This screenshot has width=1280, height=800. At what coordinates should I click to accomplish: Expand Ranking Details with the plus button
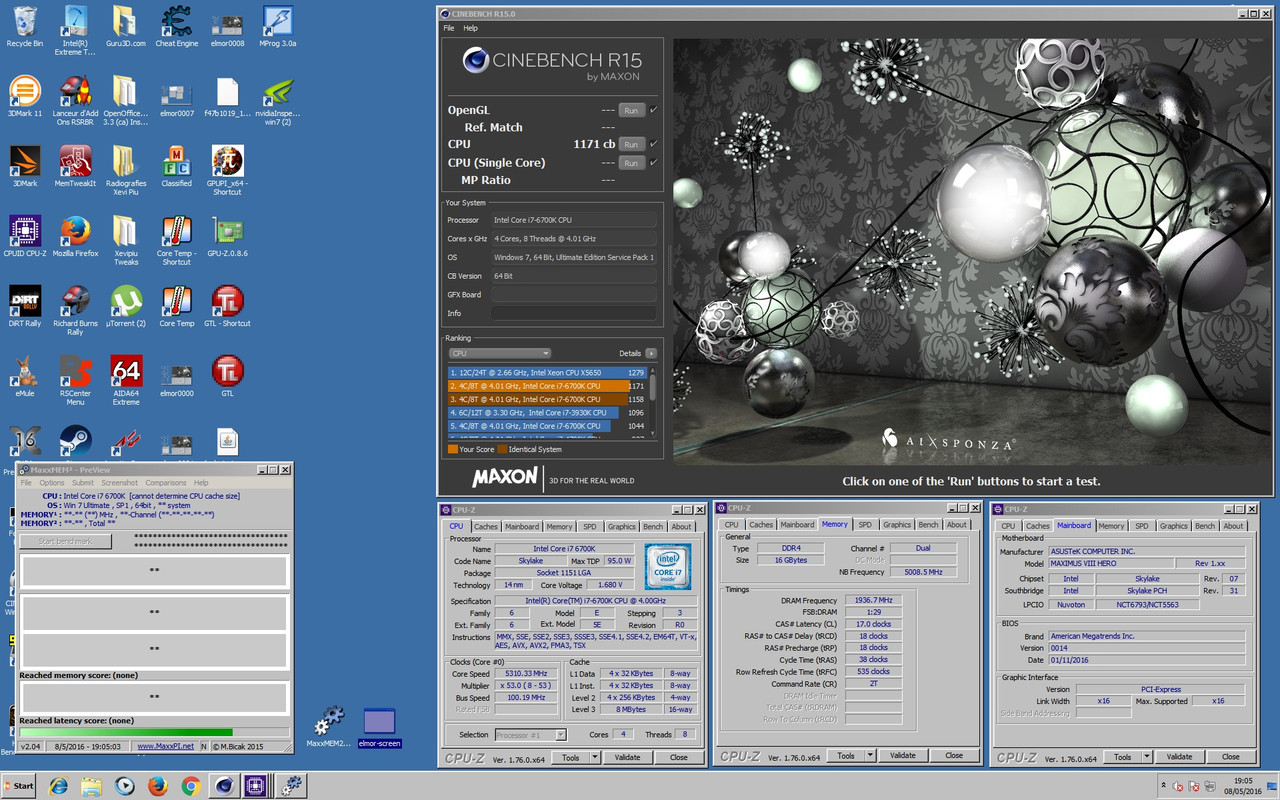(x=651, y=353)
